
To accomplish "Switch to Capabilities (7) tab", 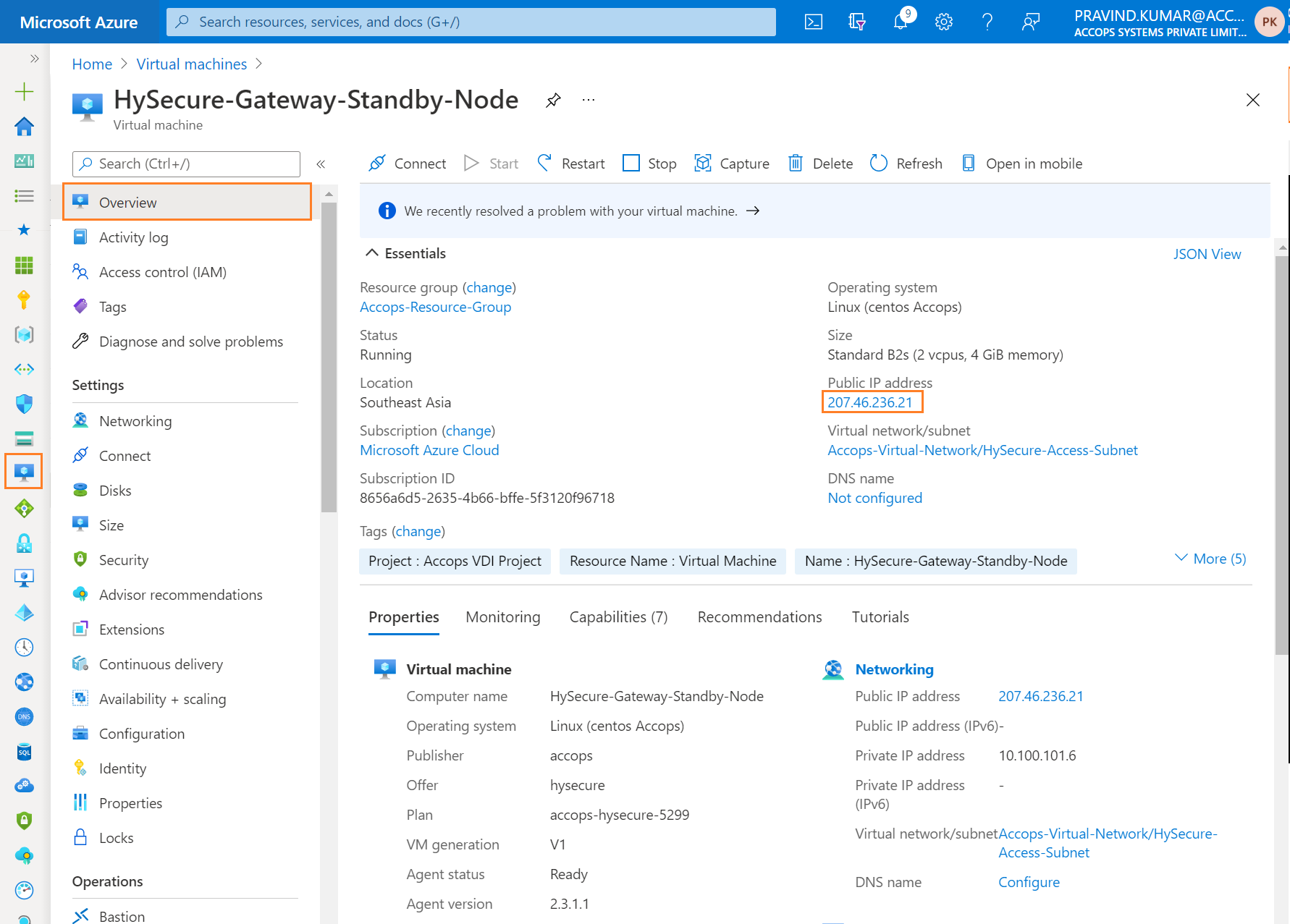I will click(x=618, y=617).
